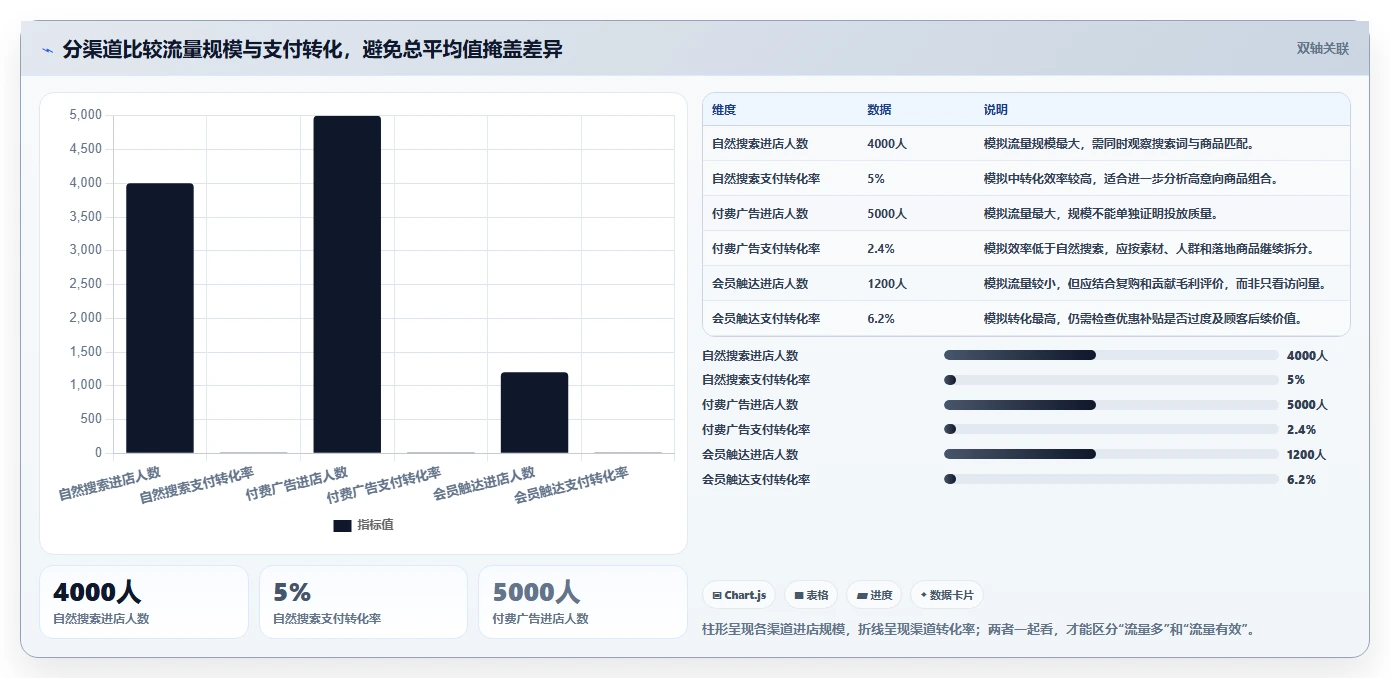Screen dimensions: 1390x678
Task: Click the 付费广告进店人数 label in the progress list
Action: point(750,405)
